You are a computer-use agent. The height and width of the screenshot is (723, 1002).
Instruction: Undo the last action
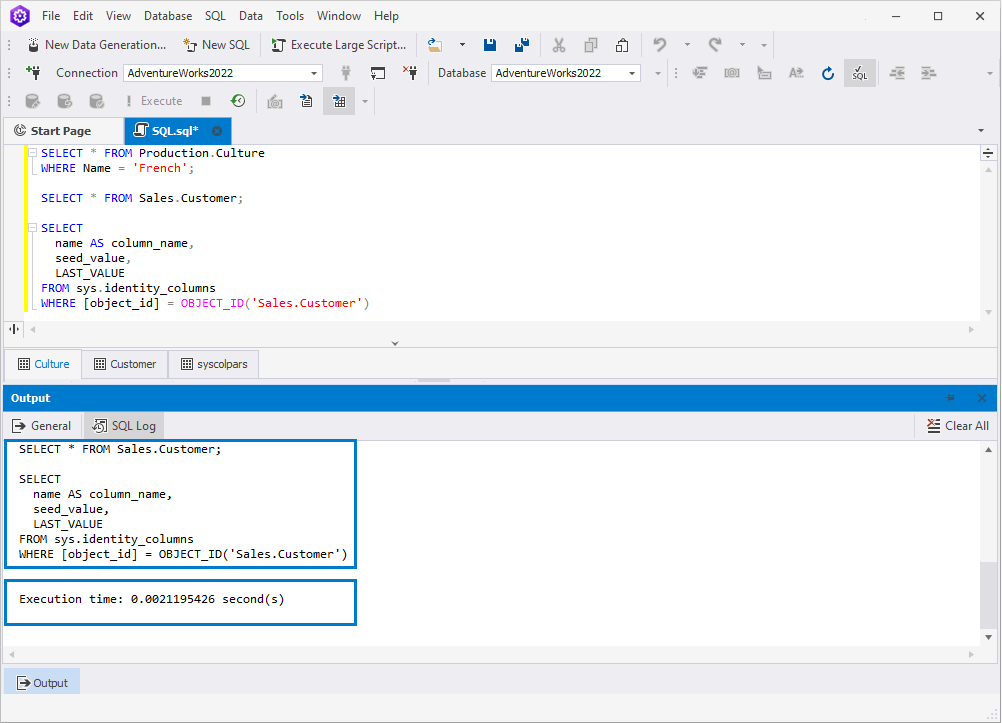(659, 45)
